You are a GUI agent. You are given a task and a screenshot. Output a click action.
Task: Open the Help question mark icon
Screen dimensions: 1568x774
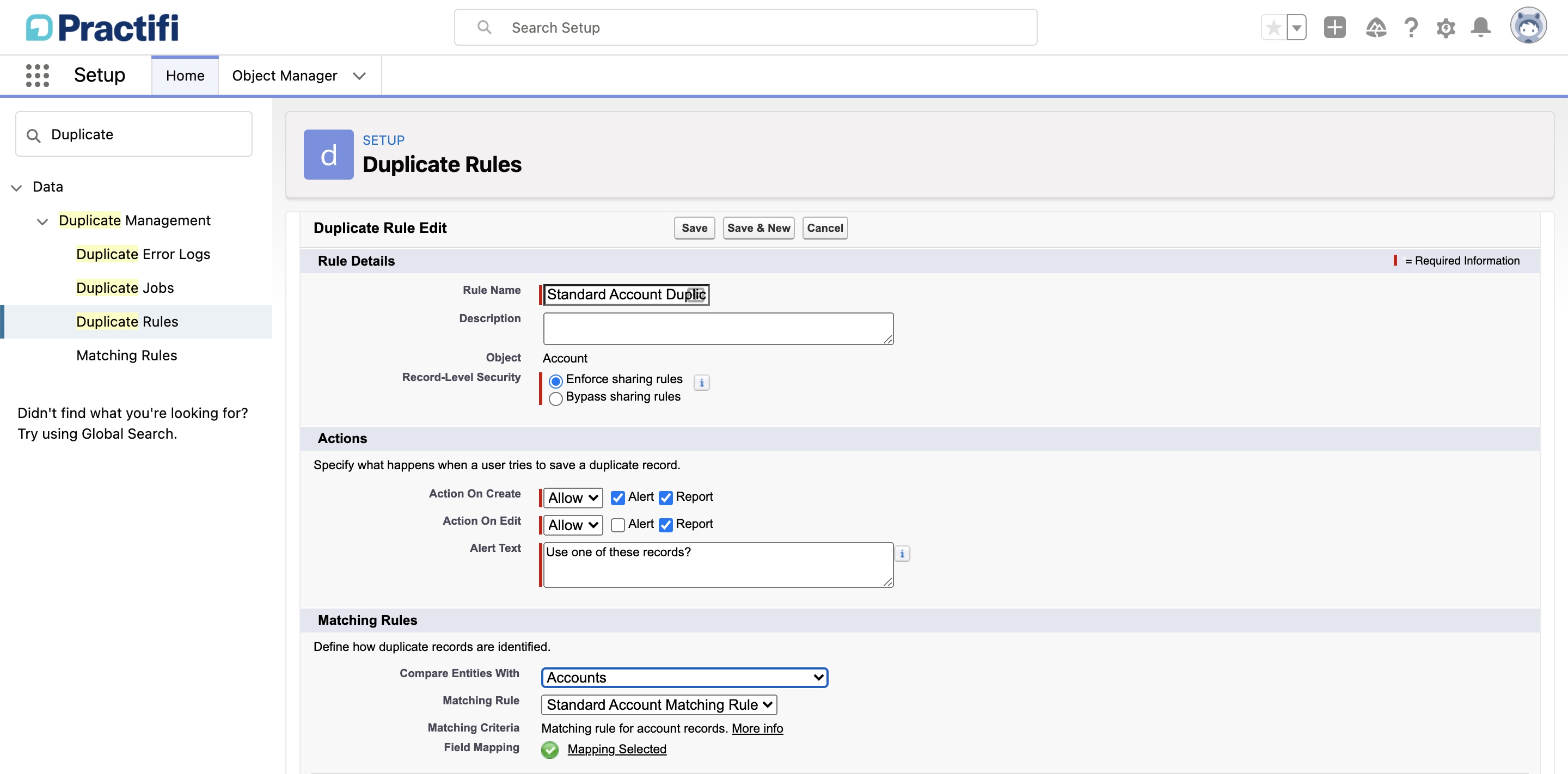coord(1411,27)
